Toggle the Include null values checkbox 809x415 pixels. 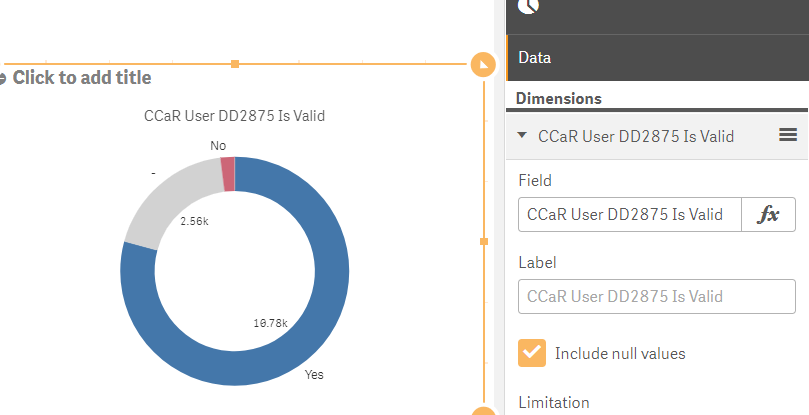point(532,353)
